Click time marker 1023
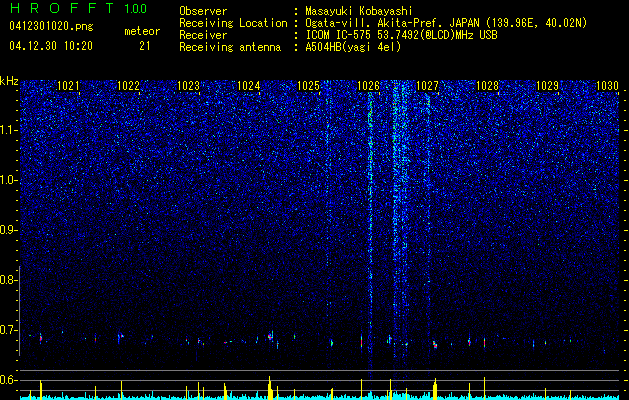Image resolution: width=629 pixels, height=400 pixels. pos(189,86)
